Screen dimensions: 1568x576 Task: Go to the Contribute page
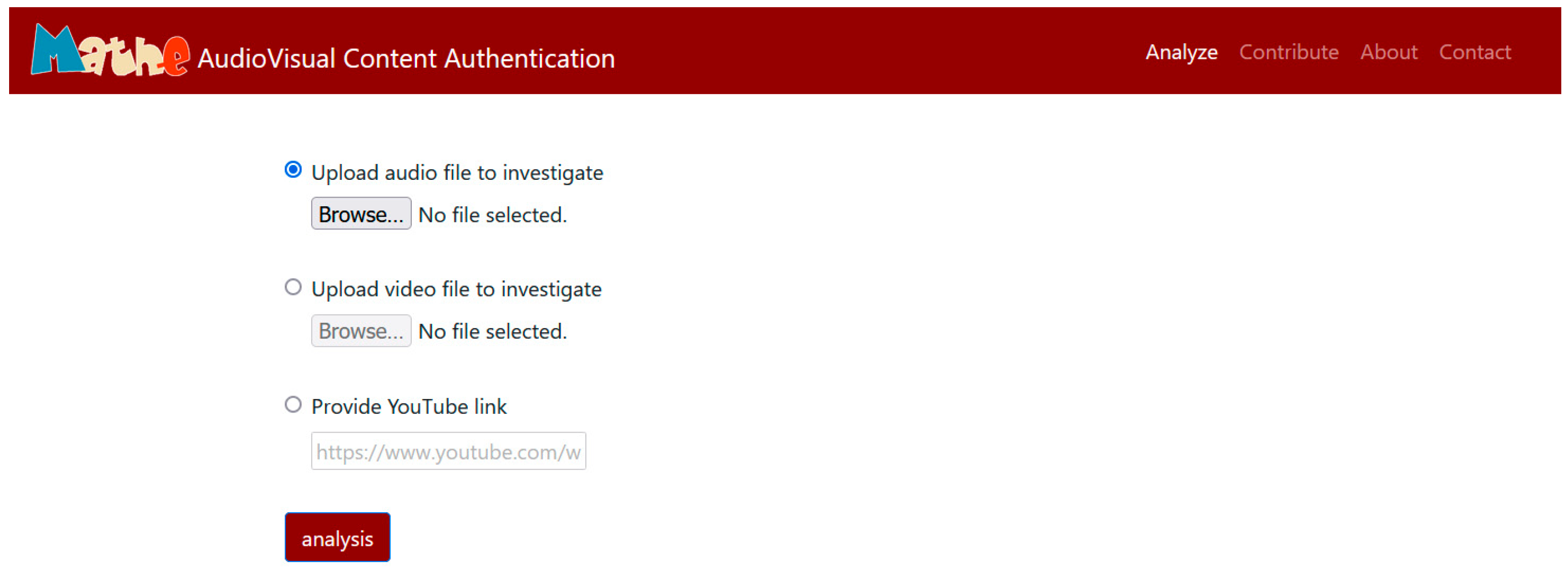click(1289, 52)
